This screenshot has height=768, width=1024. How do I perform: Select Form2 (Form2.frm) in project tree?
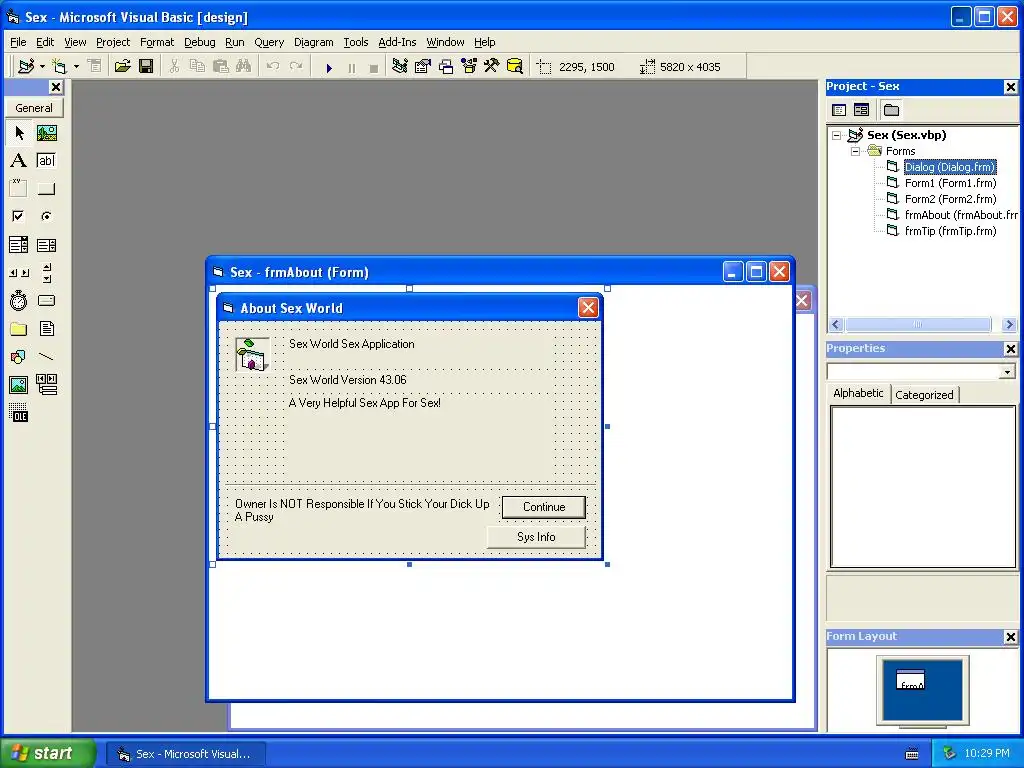tap(950, 199)
